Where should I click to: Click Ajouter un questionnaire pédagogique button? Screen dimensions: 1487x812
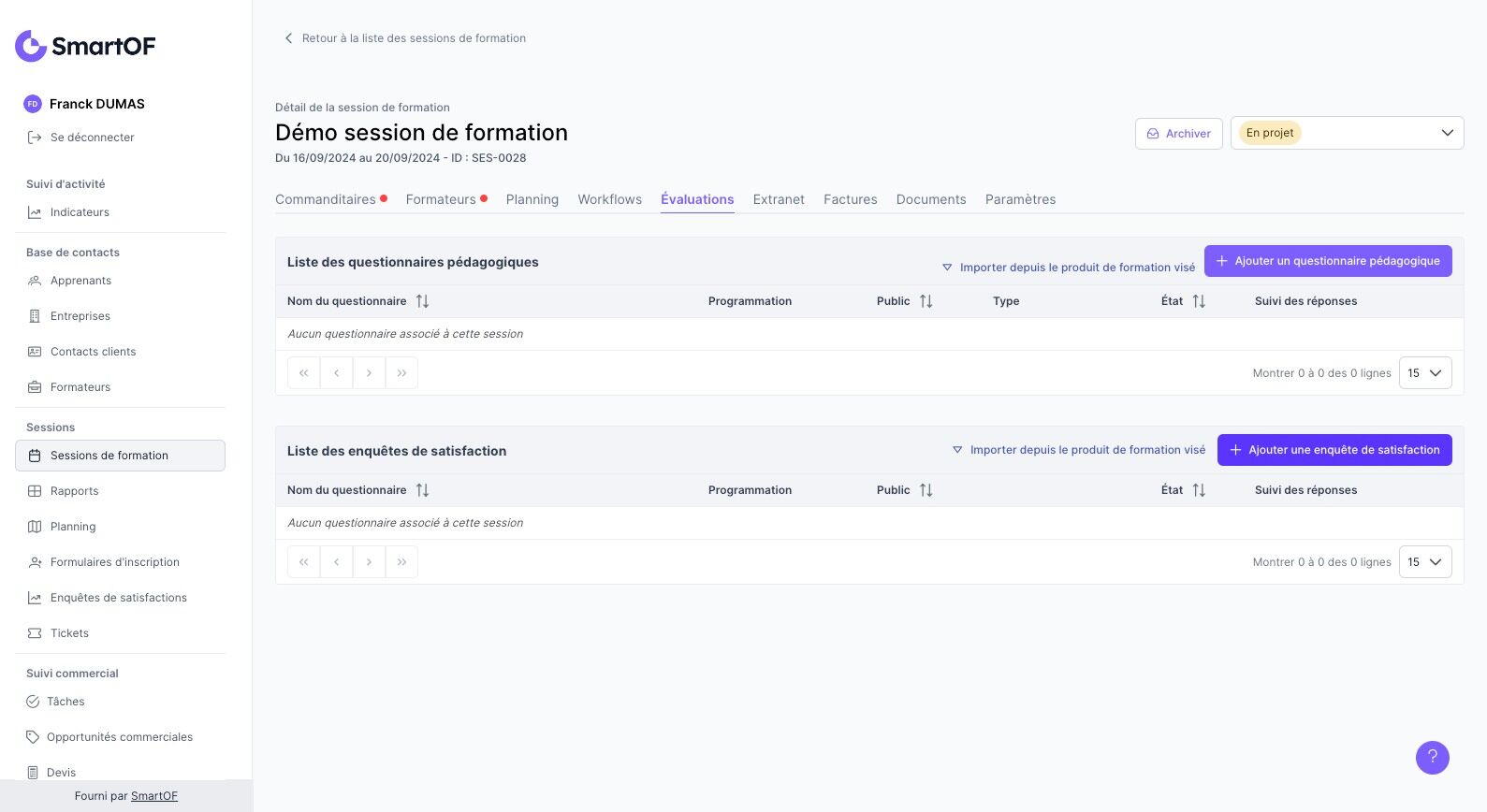pos(1327,261)
